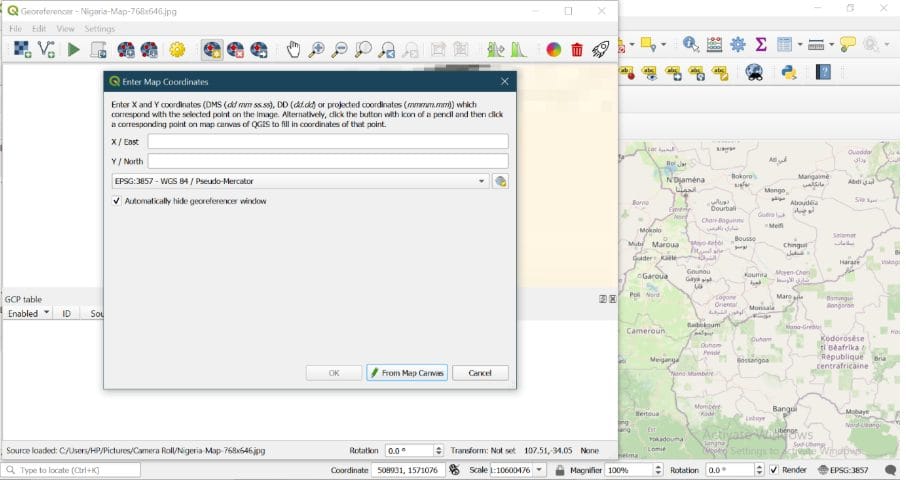906x482 pixels.
Task: Toggle Automatically hide georeferencer window checkbox
Action: tap(117, 201)
